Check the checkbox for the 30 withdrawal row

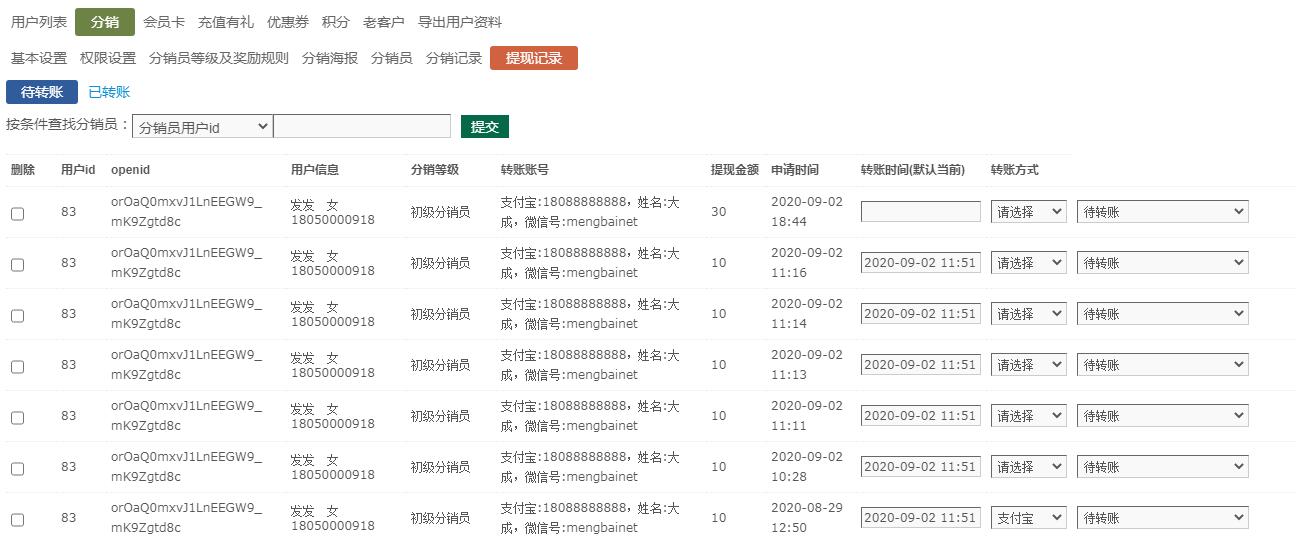(17, 214)
